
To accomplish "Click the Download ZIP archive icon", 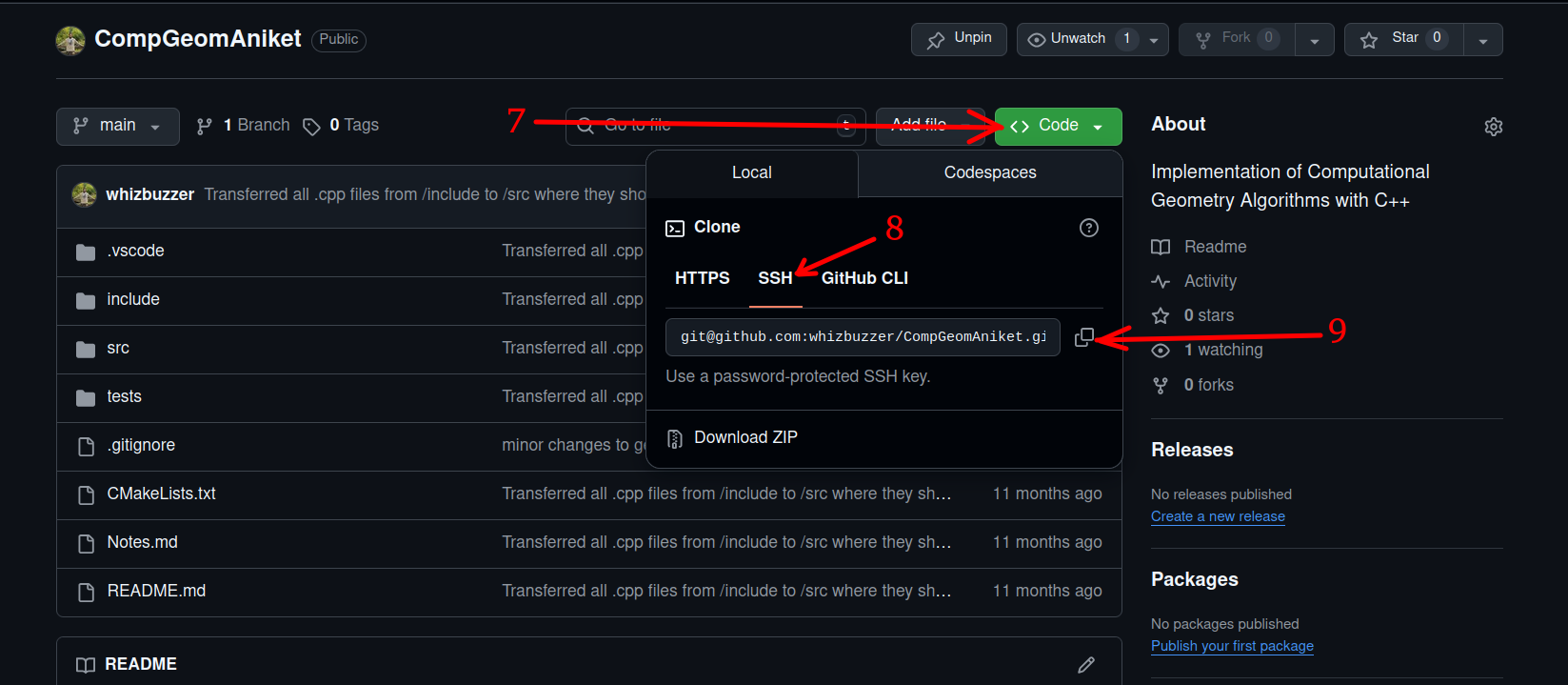I will (675, 438).
